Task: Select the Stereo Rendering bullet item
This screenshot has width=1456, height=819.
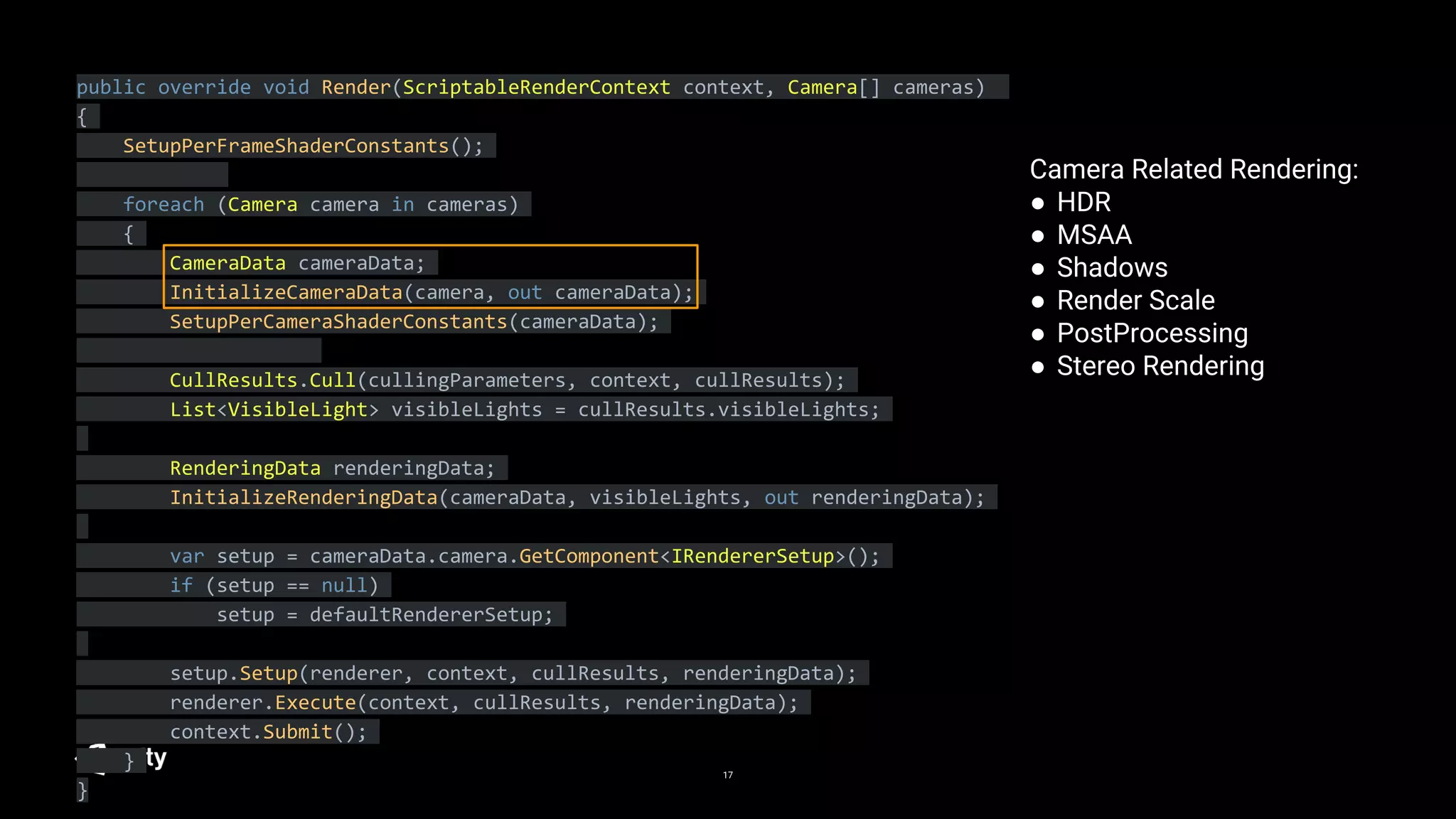Action: click(1147, 365)
